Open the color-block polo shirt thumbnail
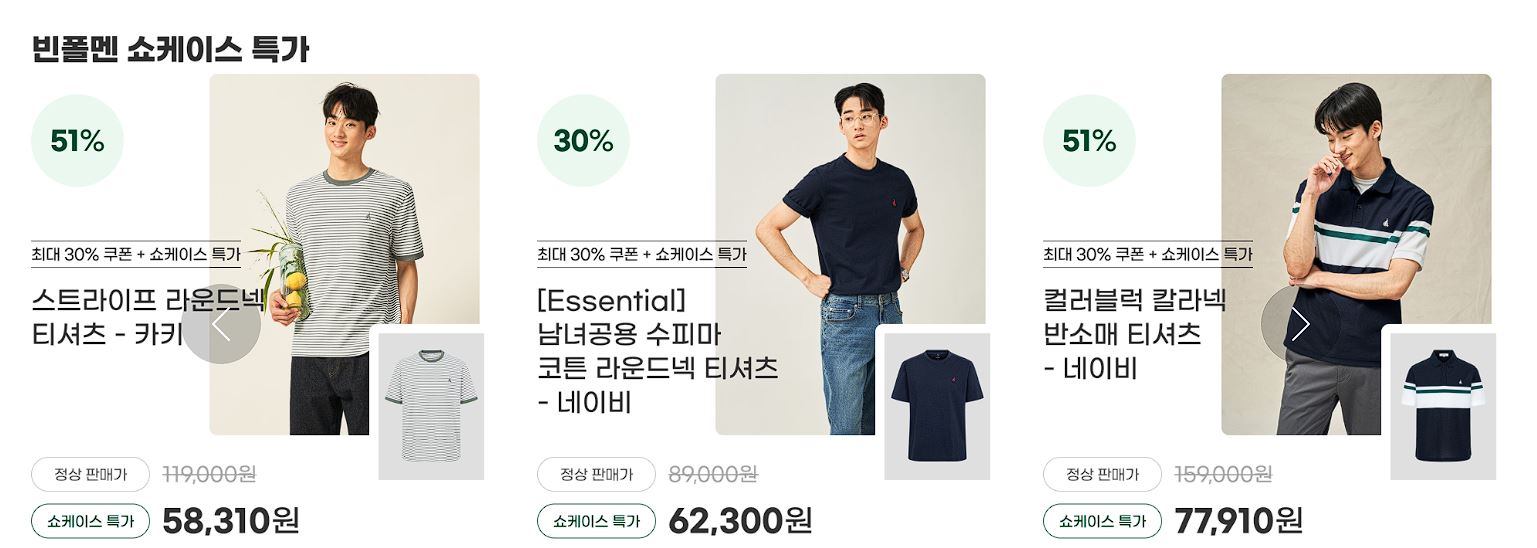 click(1443, 406)
